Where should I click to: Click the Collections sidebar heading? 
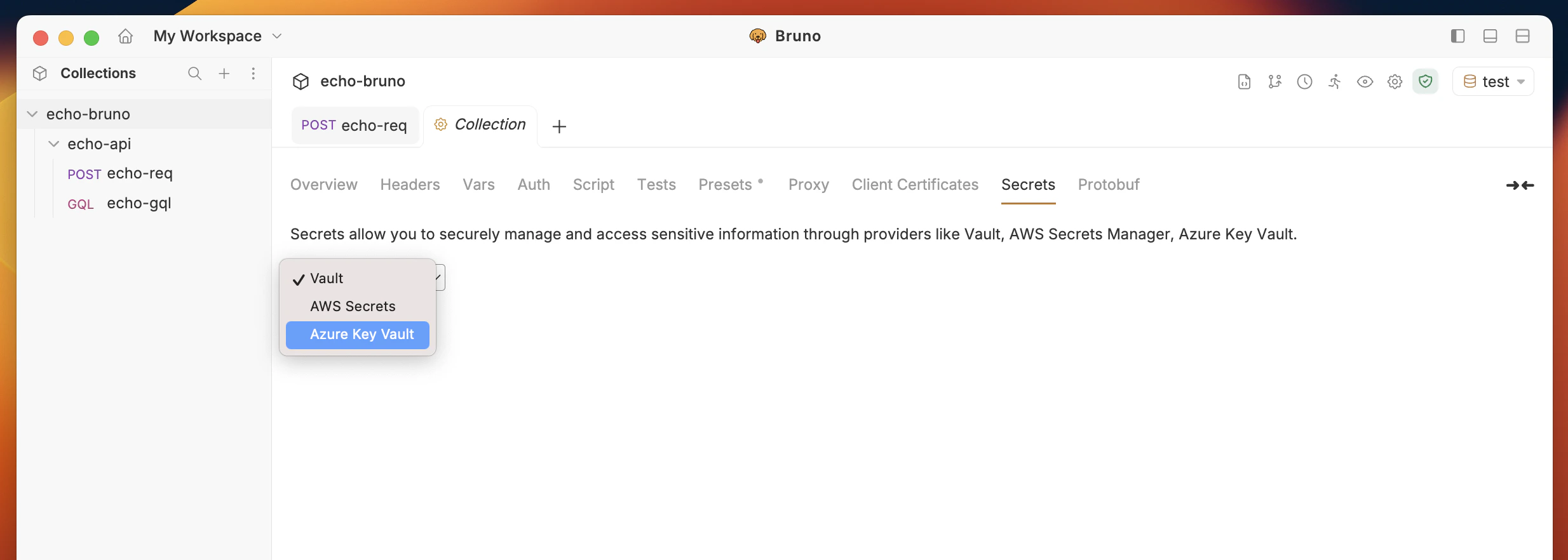[x=98, y=74]
